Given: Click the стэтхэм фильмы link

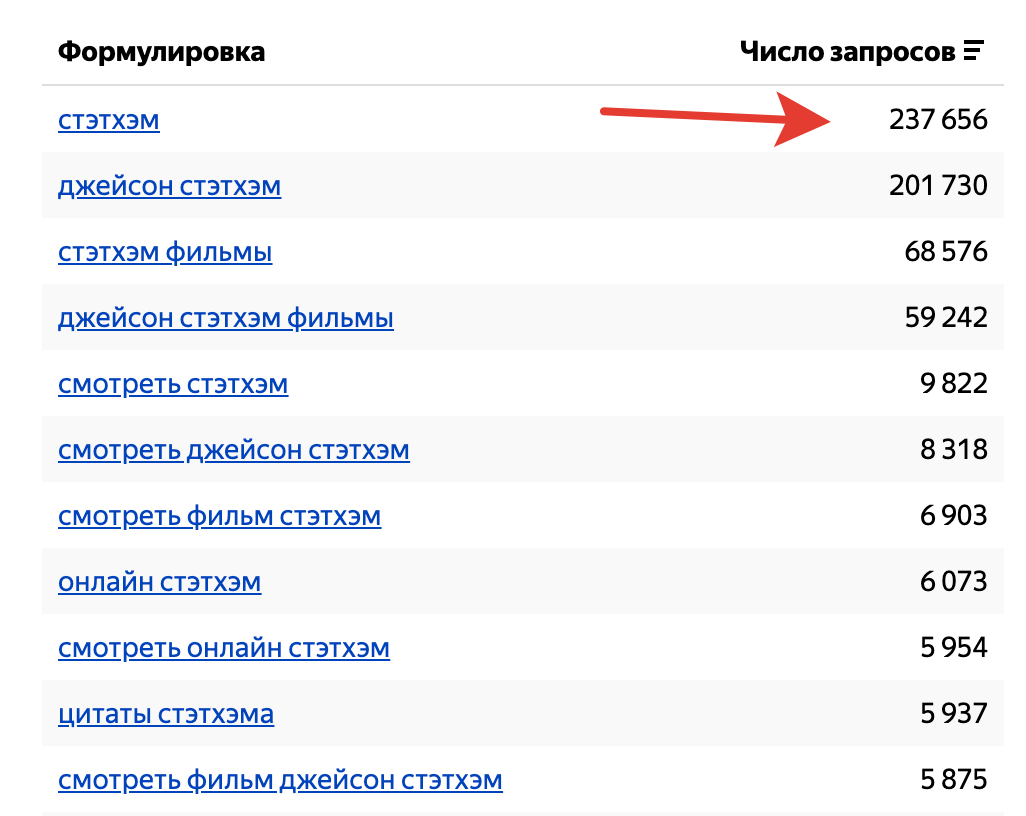Looking at the screenshot, I should [165, 253].
